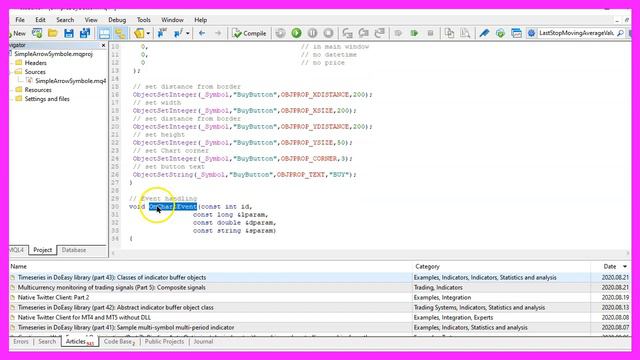The image size is (640, 360).
Task: Navigate back with the left arrow
Action: [202, 33]
